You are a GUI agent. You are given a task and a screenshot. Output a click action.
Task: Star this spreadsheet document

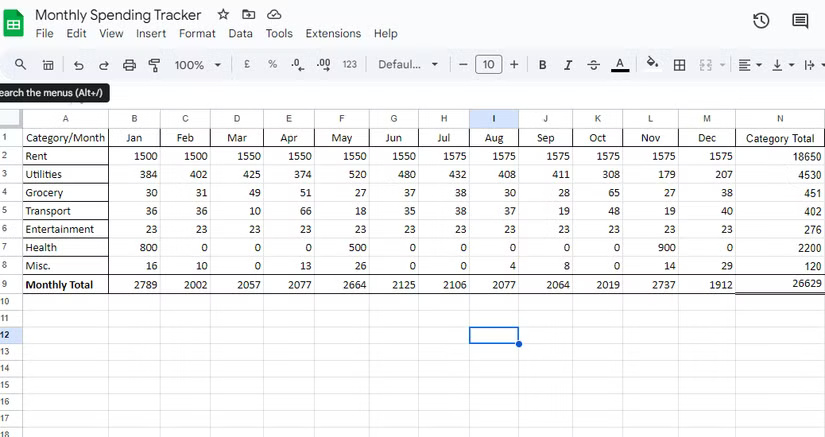click(x=223, y=15)
